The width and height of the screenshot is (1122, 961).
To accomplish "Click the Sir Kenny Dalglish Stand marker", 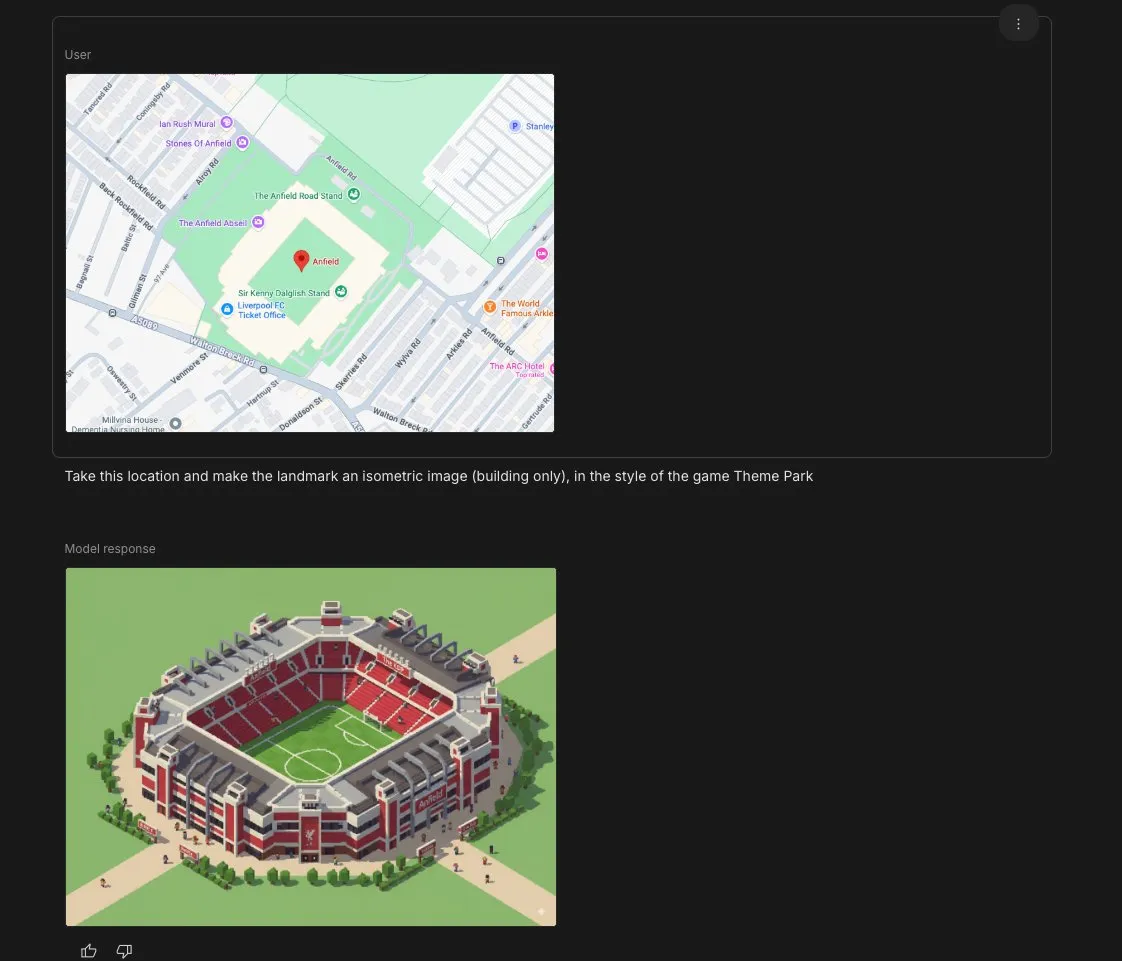I will pos(341,292).
